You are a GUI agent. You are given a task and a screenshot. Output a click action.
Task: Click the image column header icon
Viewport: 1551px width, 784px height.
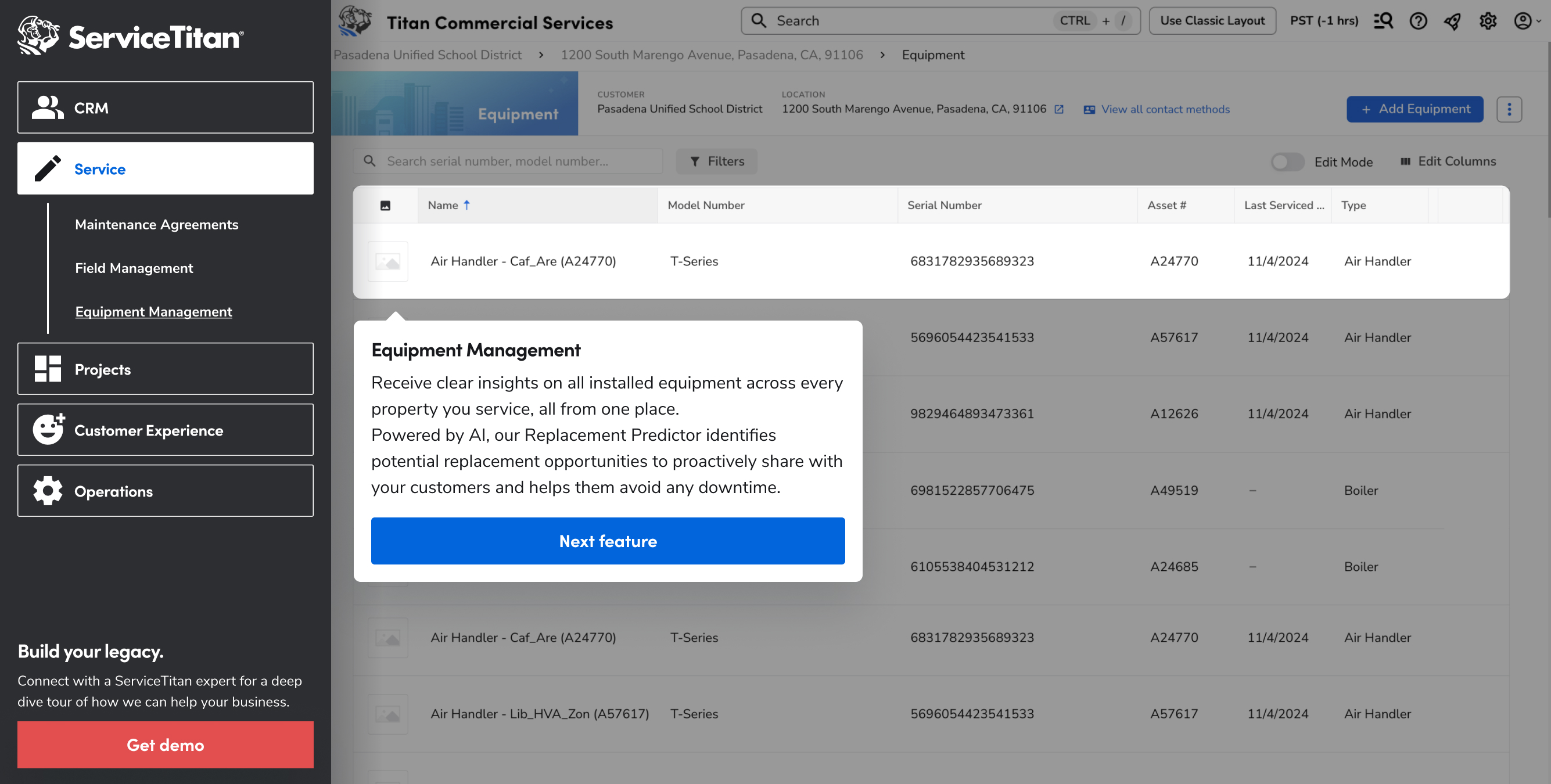coord(385,206)
